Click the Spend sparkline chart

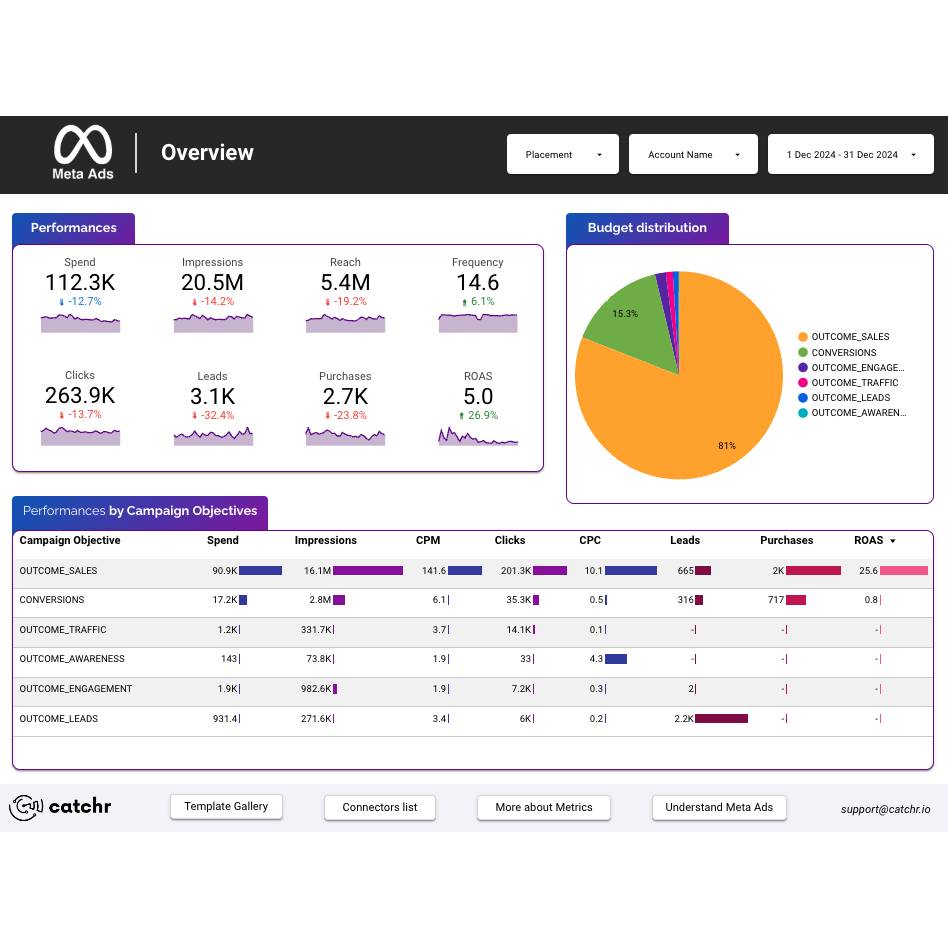tap(80, 323)
